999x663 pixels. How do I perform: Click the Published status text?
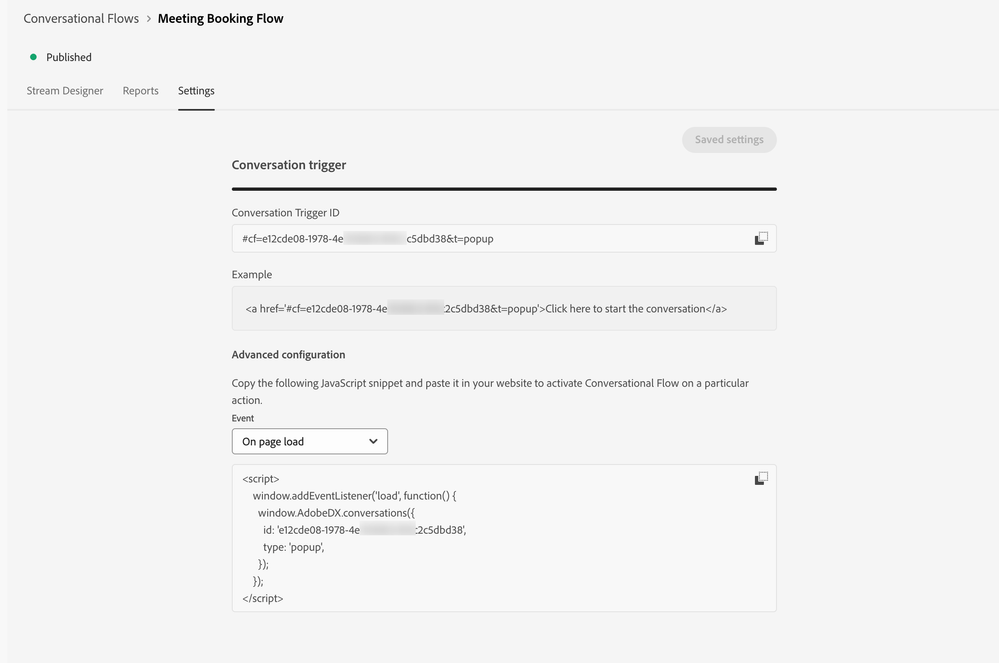tap(69, 57)
